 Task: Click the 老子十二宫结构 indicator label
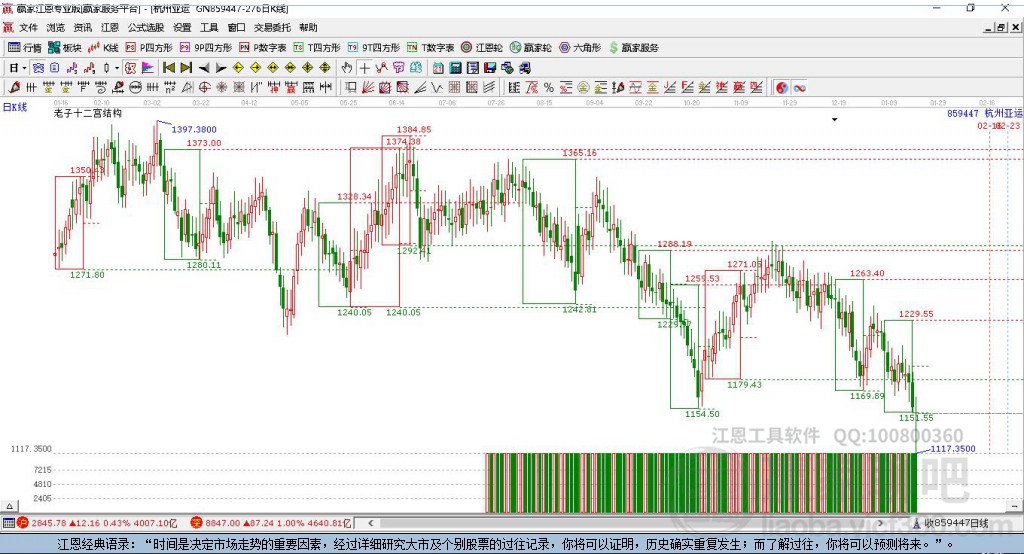88,113
